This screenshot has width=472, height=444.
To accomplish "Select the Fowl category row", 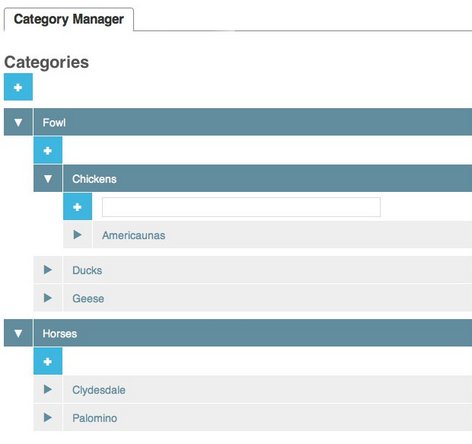I will [x=253, y=122].
